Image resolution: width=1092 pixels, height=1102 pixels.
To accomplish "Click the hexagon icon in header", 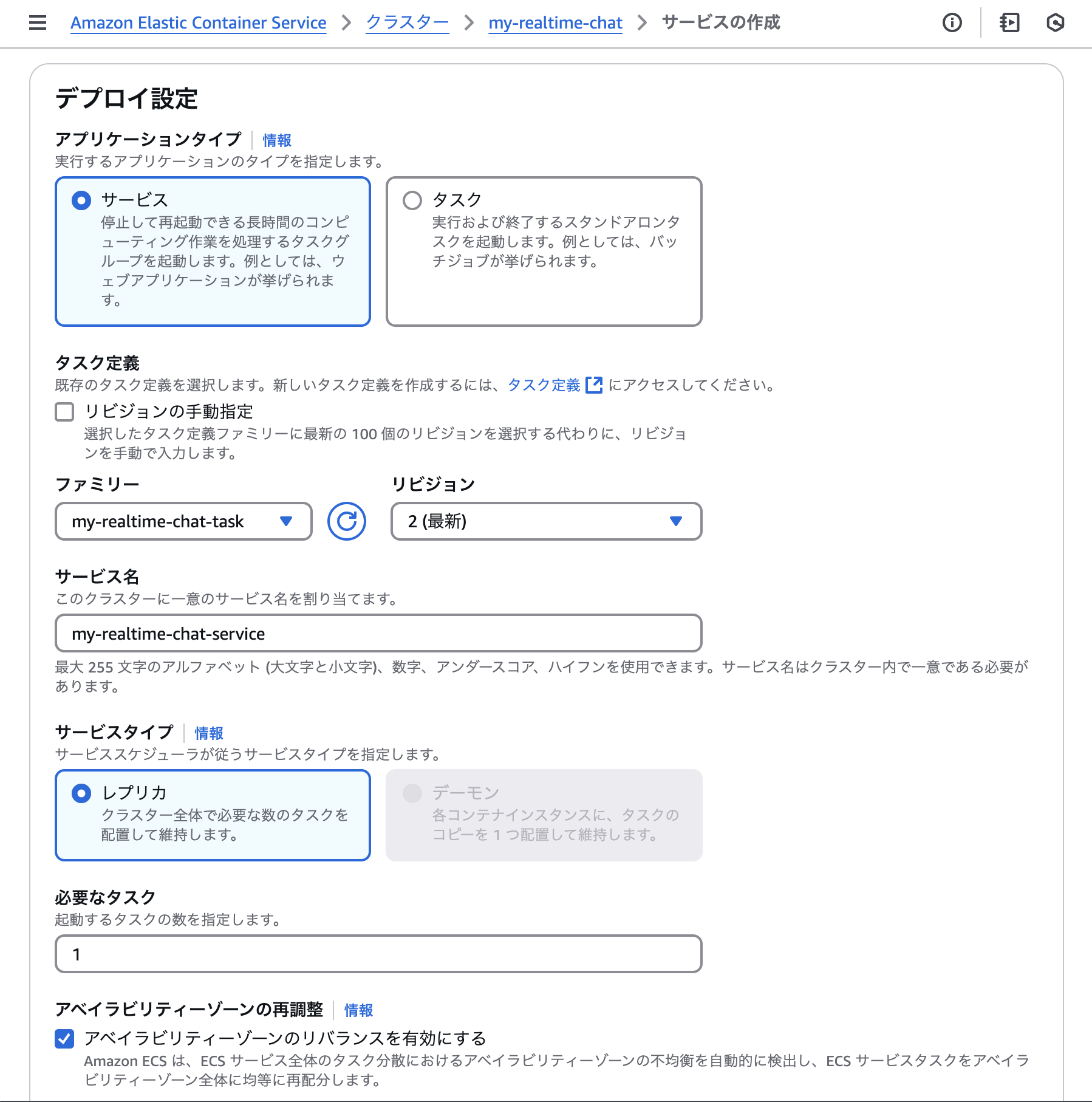I will click(x=1056, y=23).
